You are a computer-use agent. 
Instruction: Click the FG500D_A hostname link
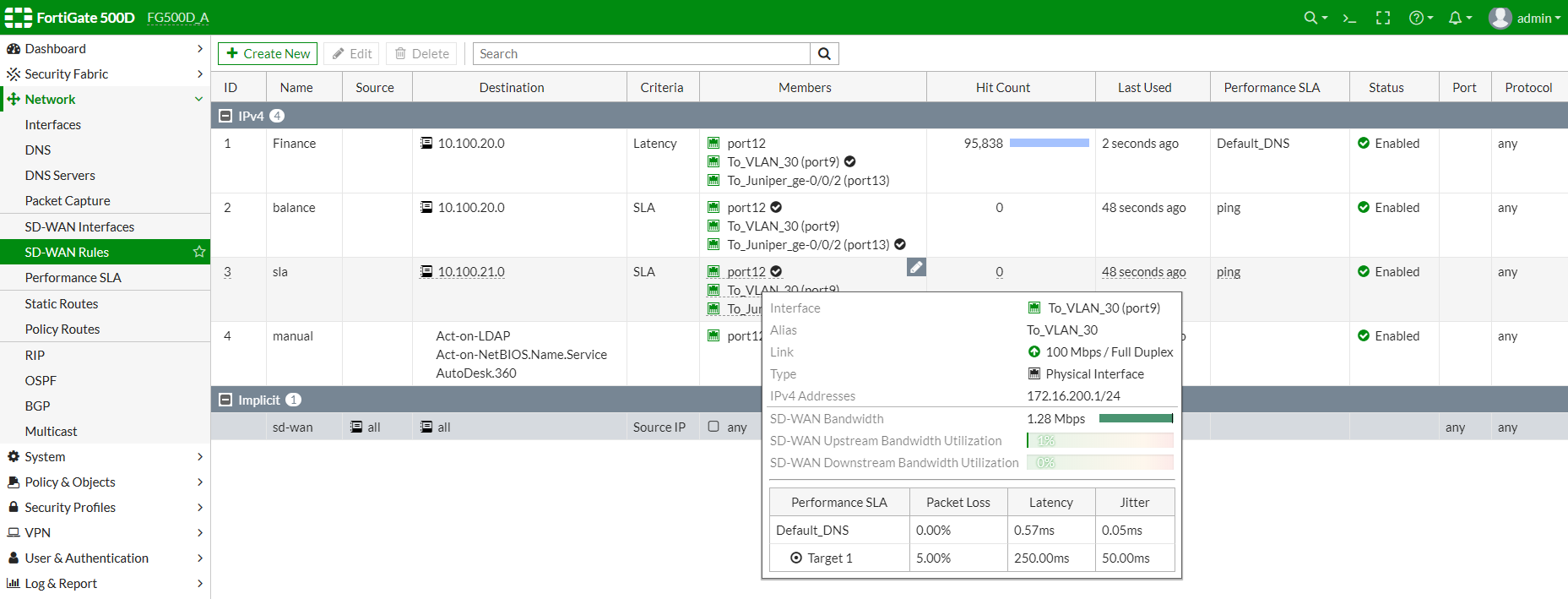(178, 18)
